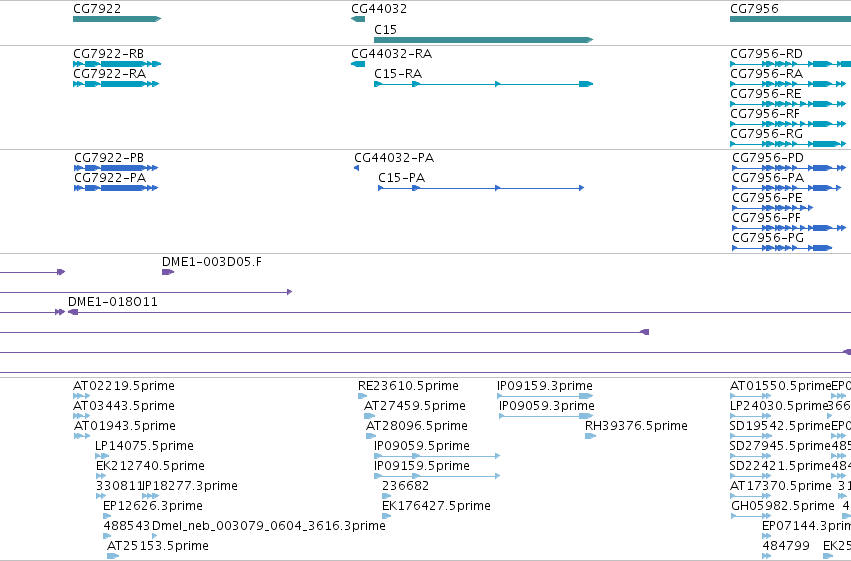
Task: Click the AT25153.5prime EST label
Action: coord(158,546)
